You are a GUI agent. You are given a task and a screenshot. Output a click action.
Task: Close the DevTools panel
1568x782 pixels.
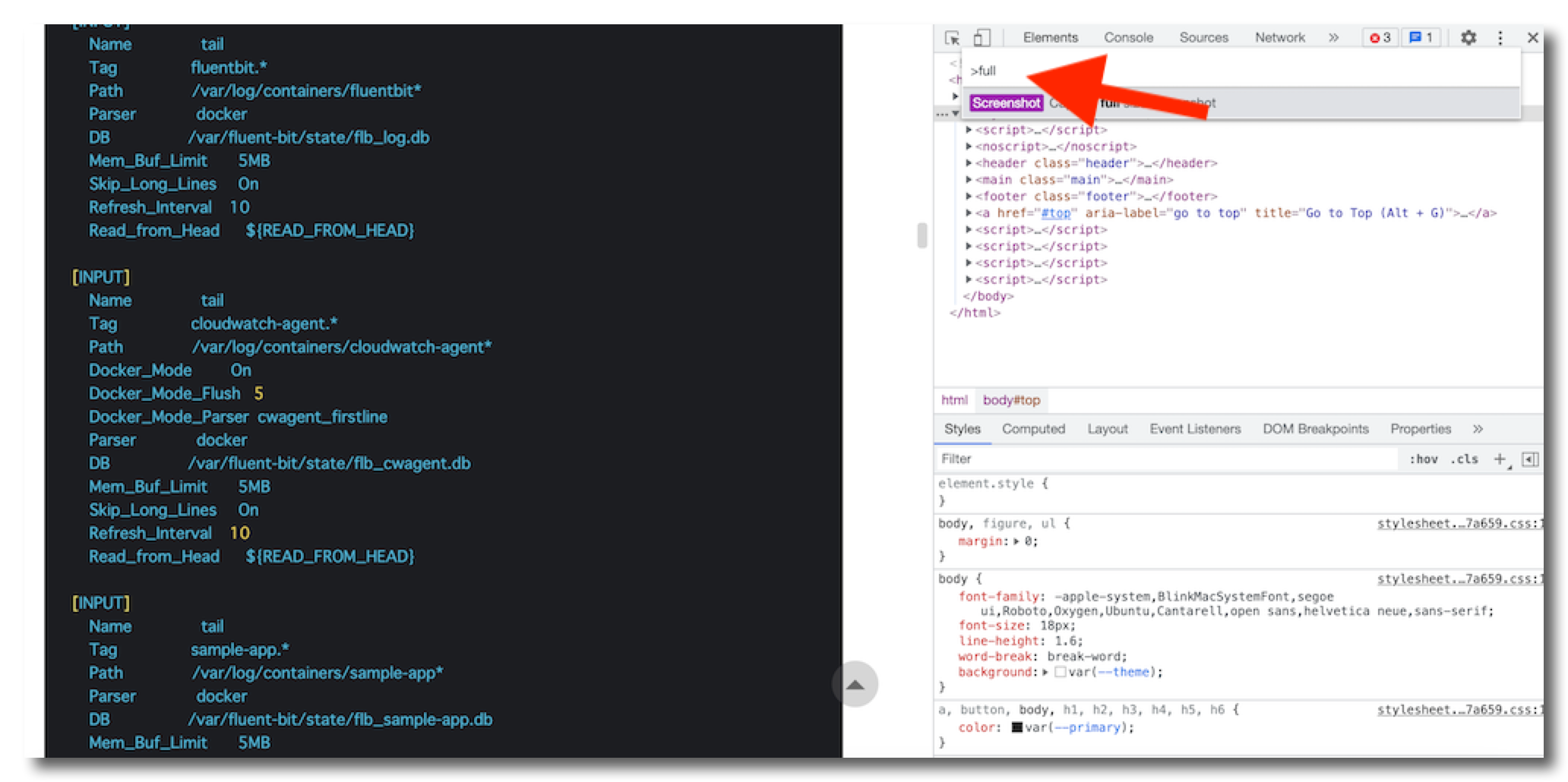pos(1532,37)
